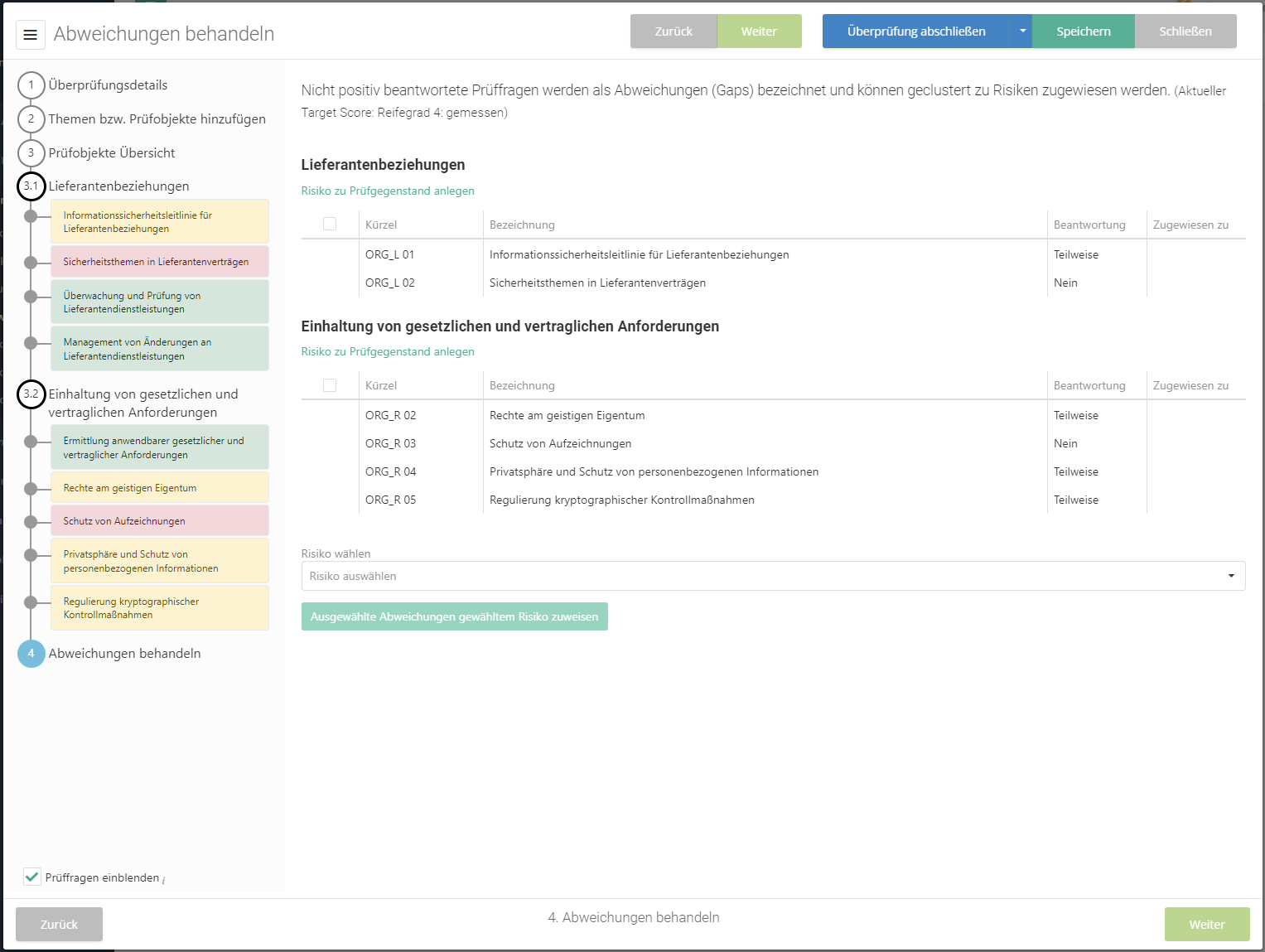Select step 3 circle Prüfobjekte Übersicht

point(31,152)
